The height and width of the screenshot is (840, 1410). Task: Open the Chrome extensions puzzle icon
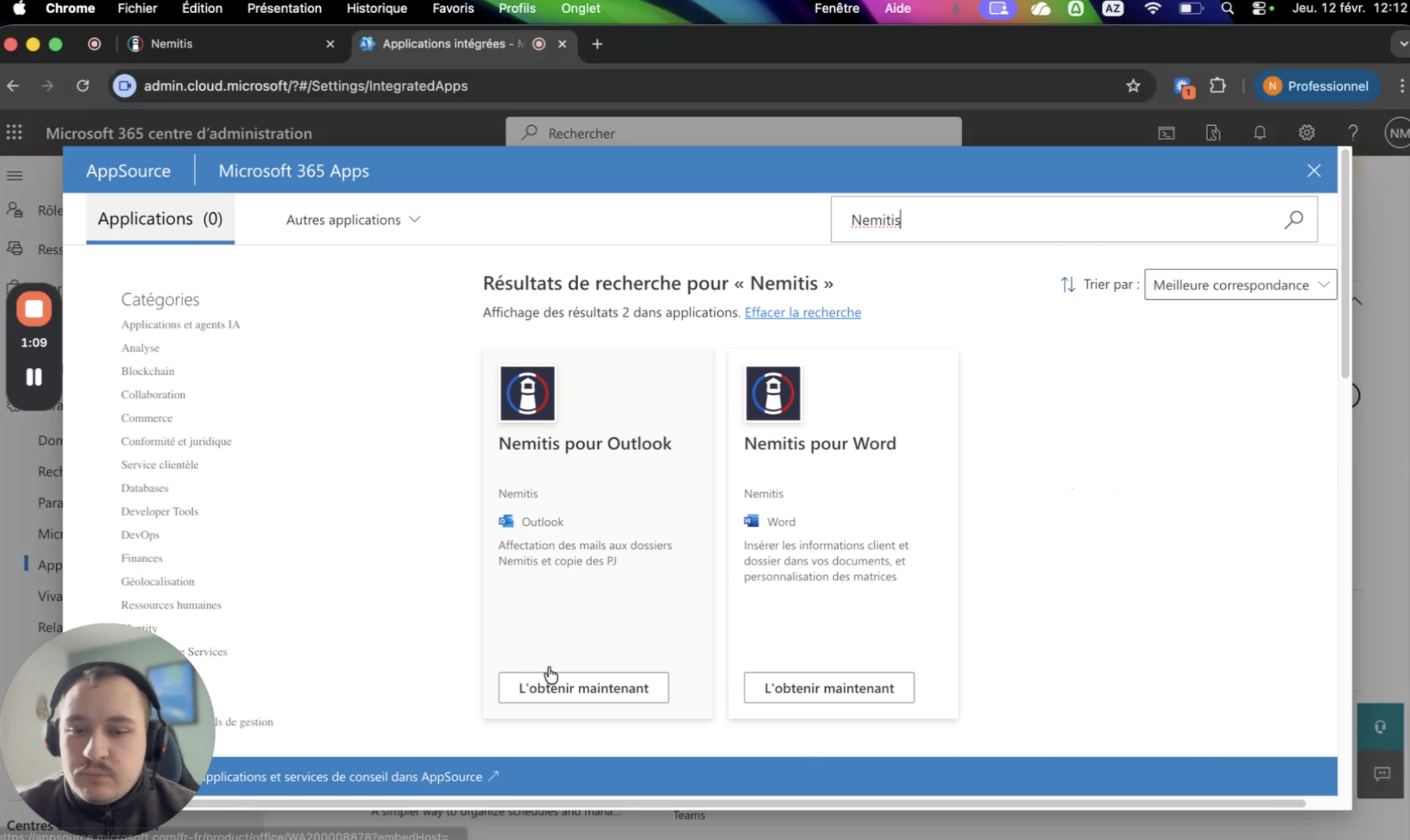point(1218,85)
